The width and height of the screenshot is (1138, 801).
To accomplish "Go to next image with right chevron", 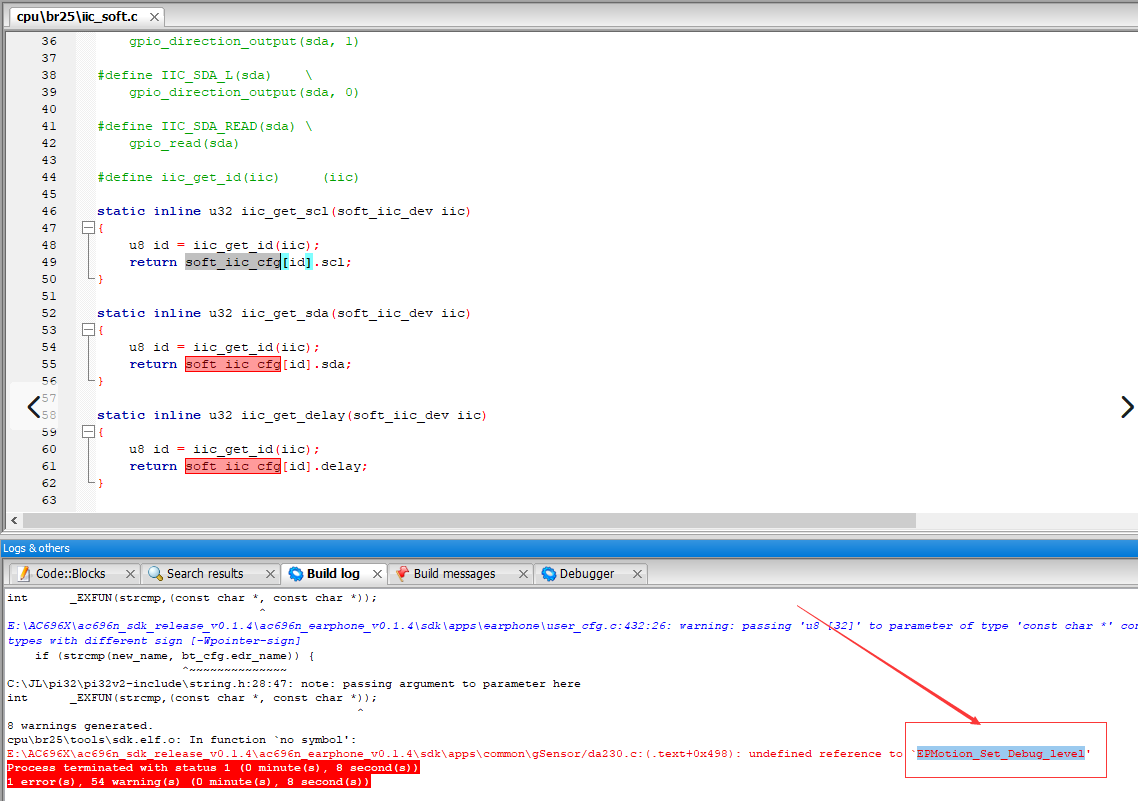I will click(x=1126, y=406).
